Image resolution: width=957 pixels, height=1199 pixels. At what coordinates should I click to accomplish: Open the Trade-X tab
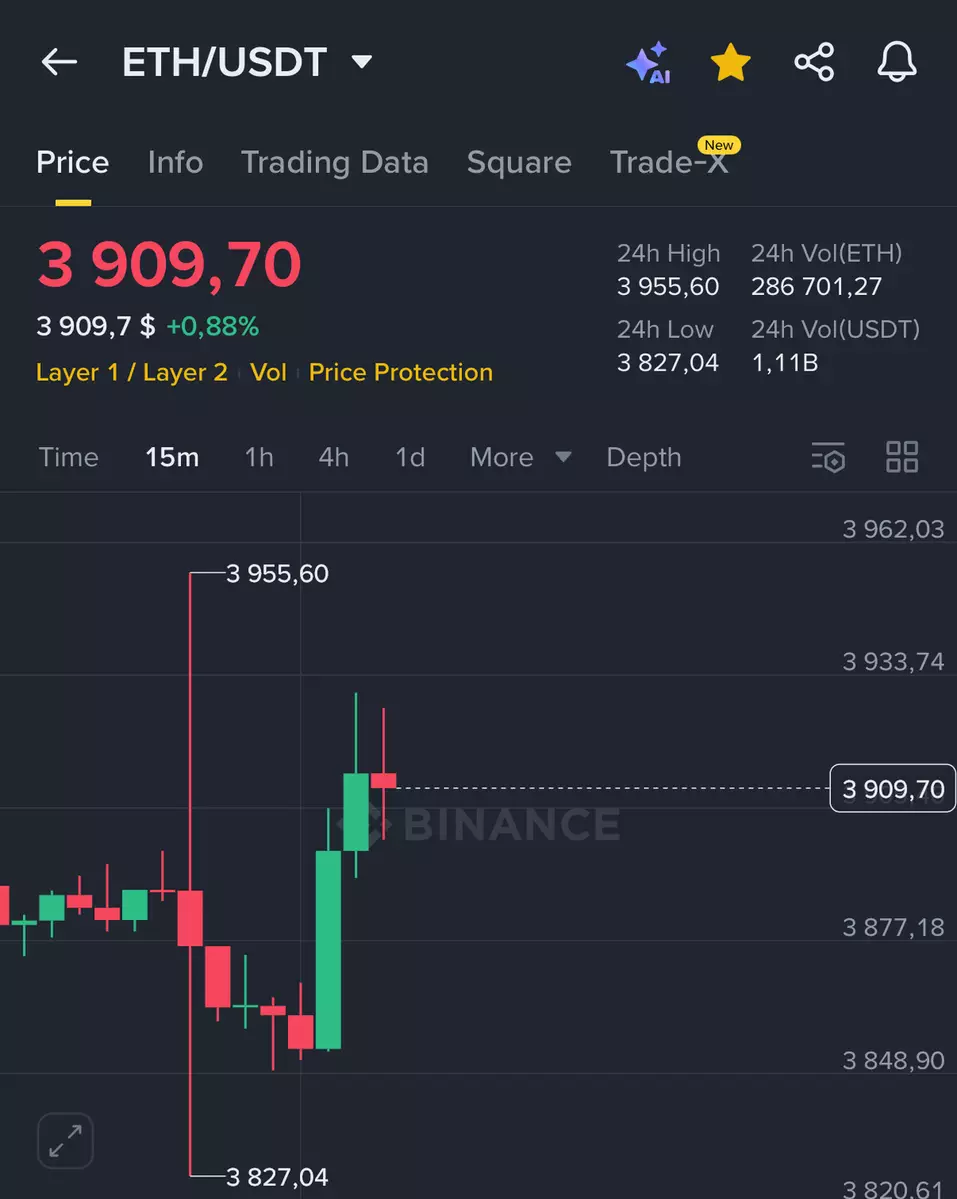[670, 163]
